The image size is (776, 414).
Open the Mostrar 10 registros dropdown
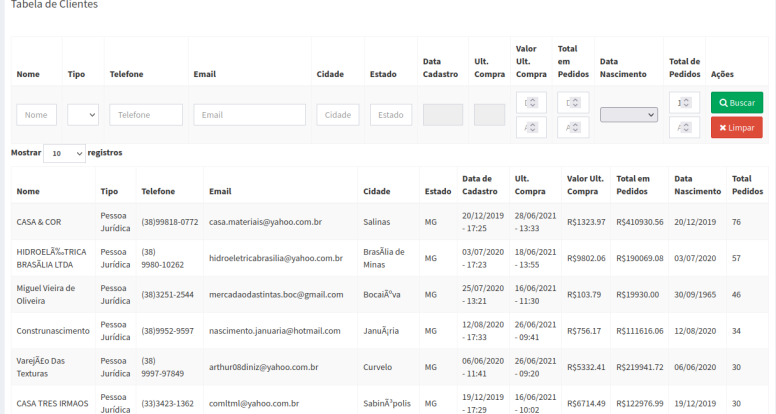pos(64,153)
